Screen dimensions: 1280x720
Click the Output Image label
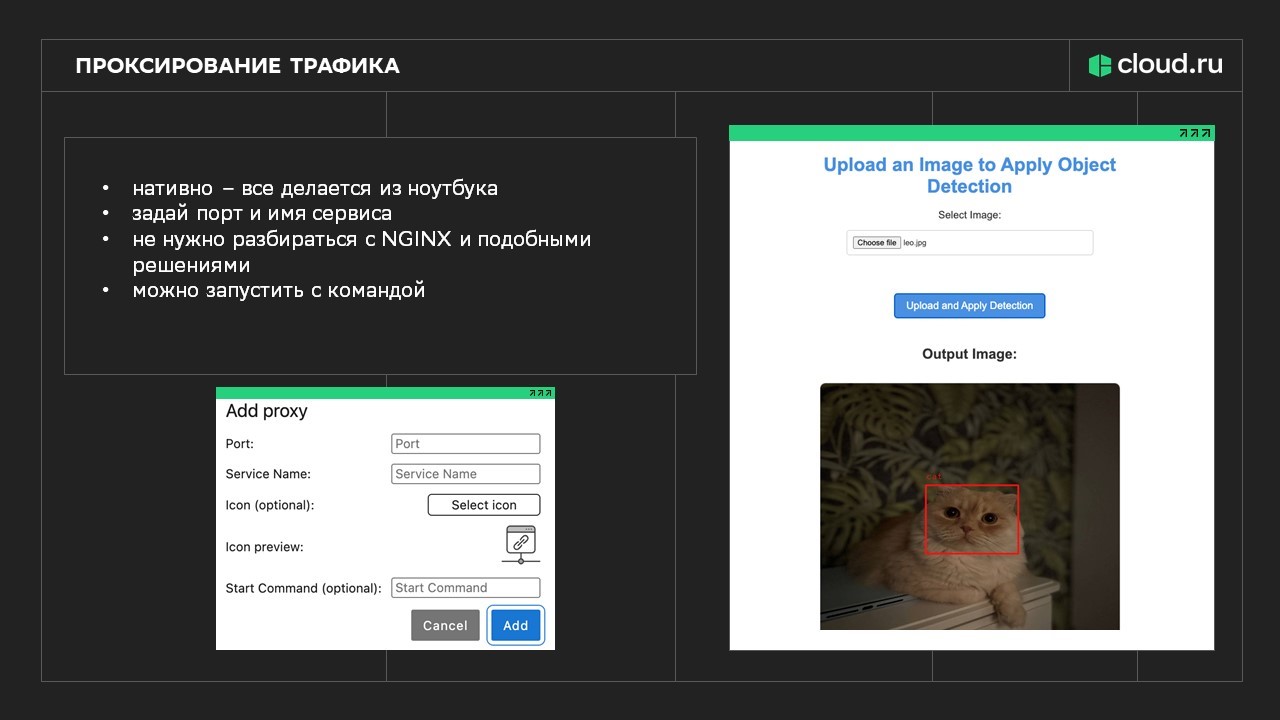968,353
